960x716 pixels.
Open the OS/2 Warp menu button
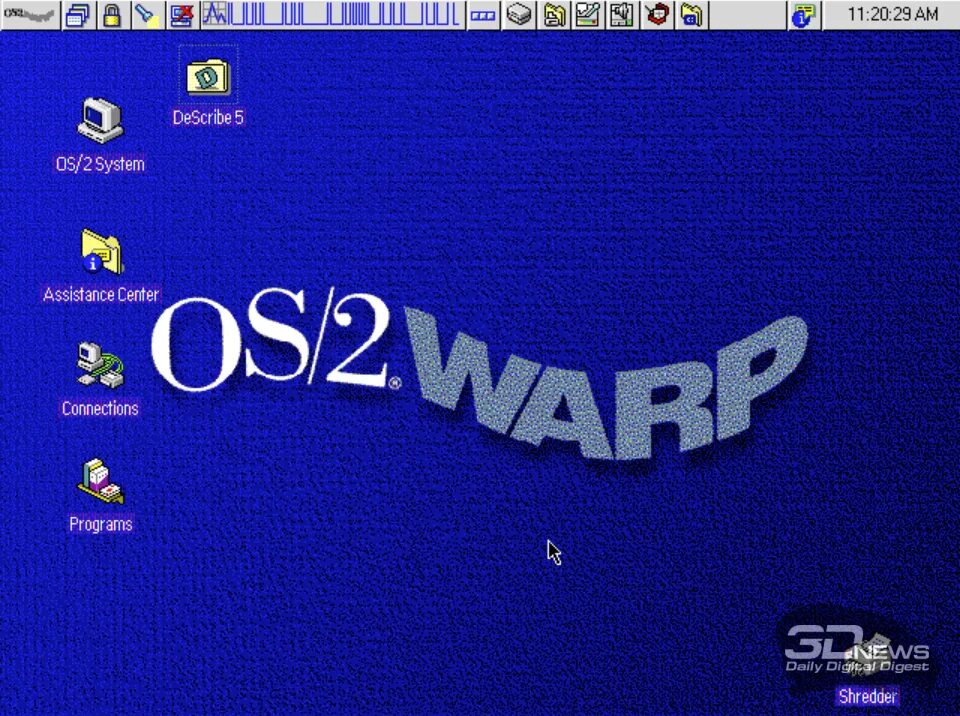tap(30, 15)
